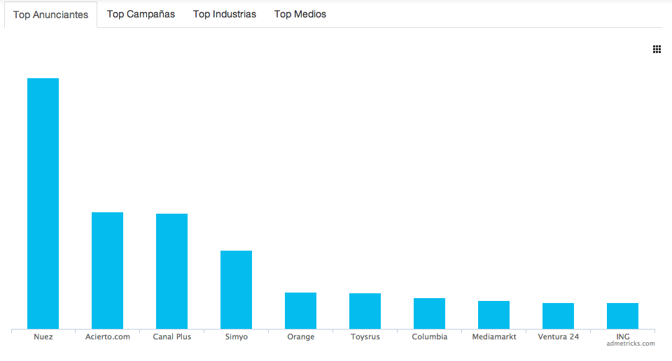Select the ING bar
The image size is (672, 361).
(622, 316)
